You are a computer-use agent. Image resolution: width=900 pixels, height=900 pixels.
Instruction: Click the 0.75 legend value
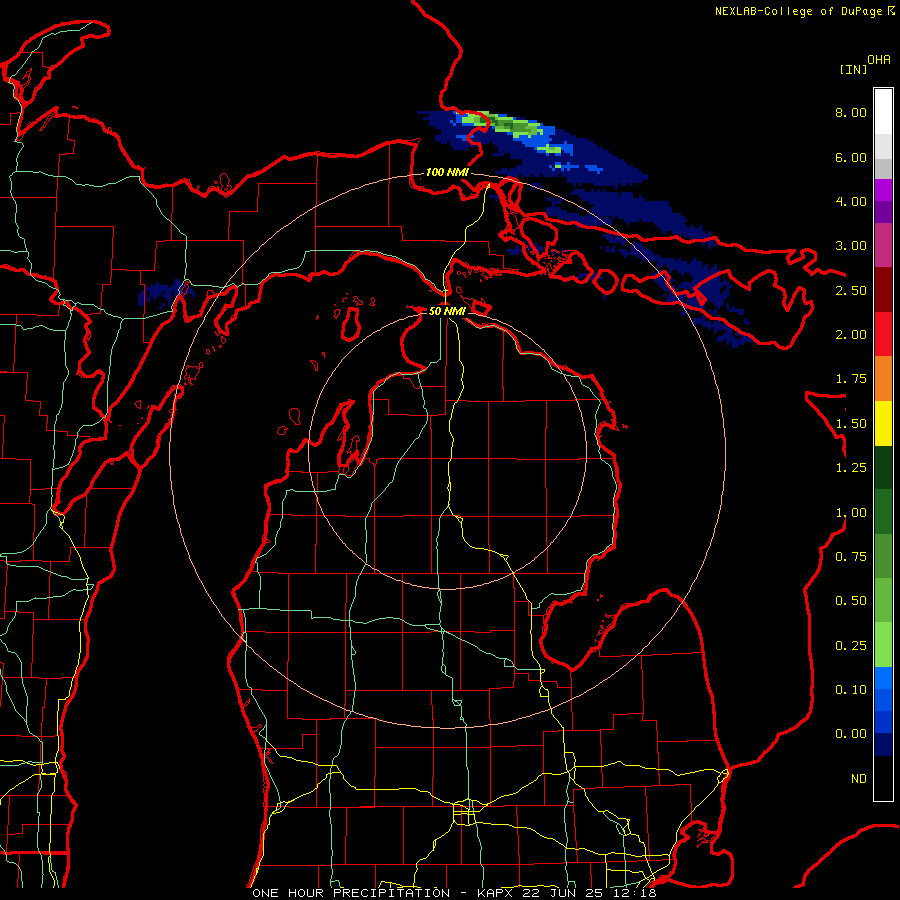tap(851, 557)
